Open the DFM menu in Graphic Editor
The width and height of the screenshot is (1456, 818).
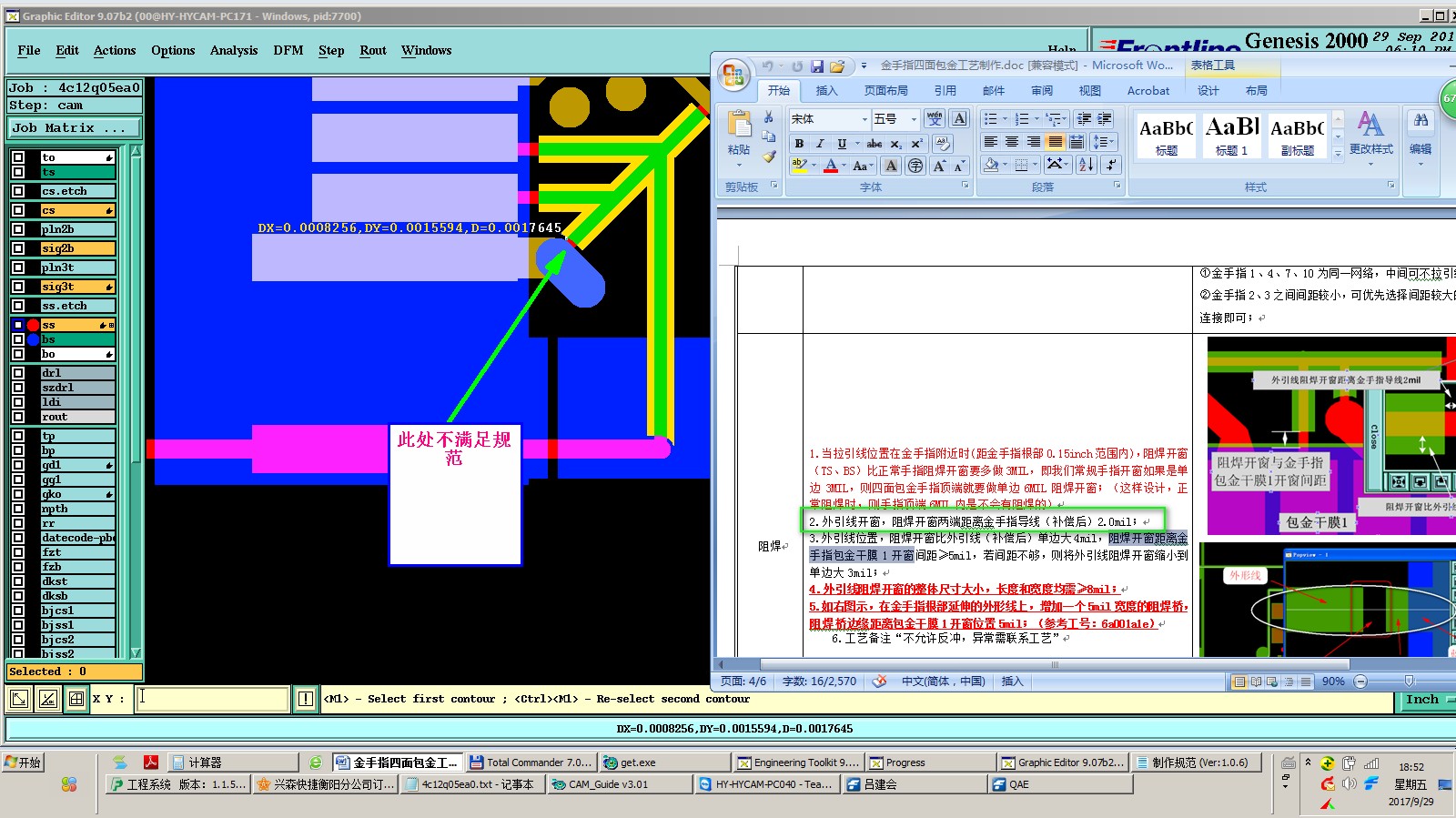coord(288,51)
